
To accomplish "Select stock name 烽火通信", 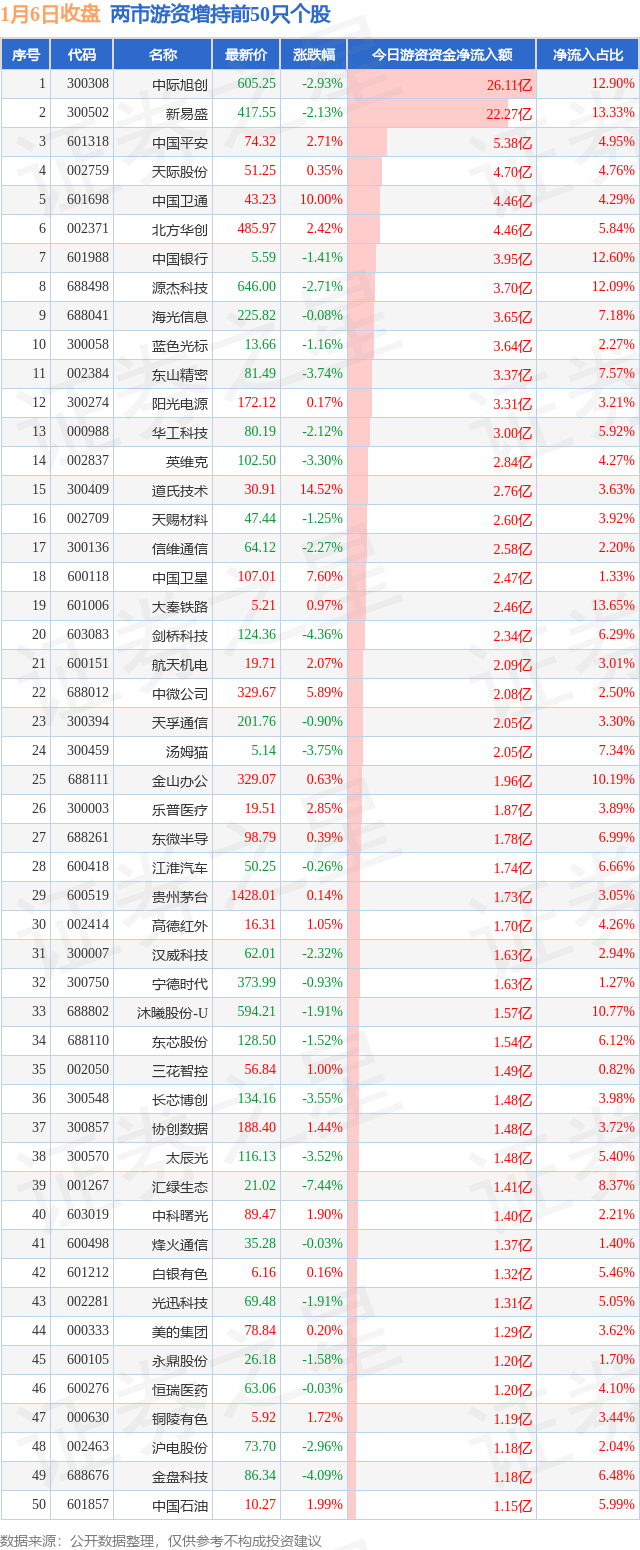I will point(180,1244).
